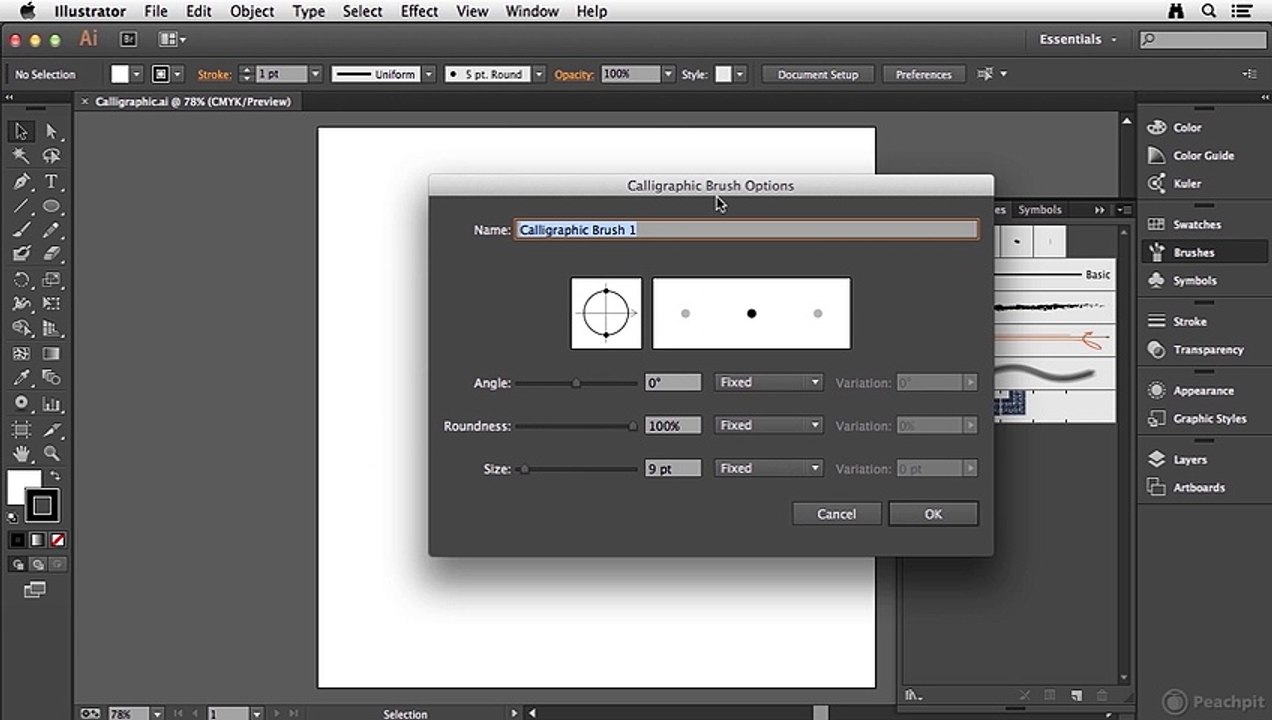Select the Blend tool
1272x720 pixels.
tap(51, 378)
